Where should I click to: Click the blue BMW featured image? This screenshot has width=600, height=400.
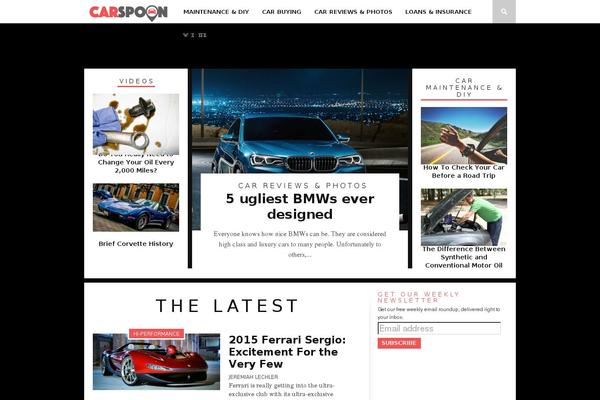click(x=300, y=121)
